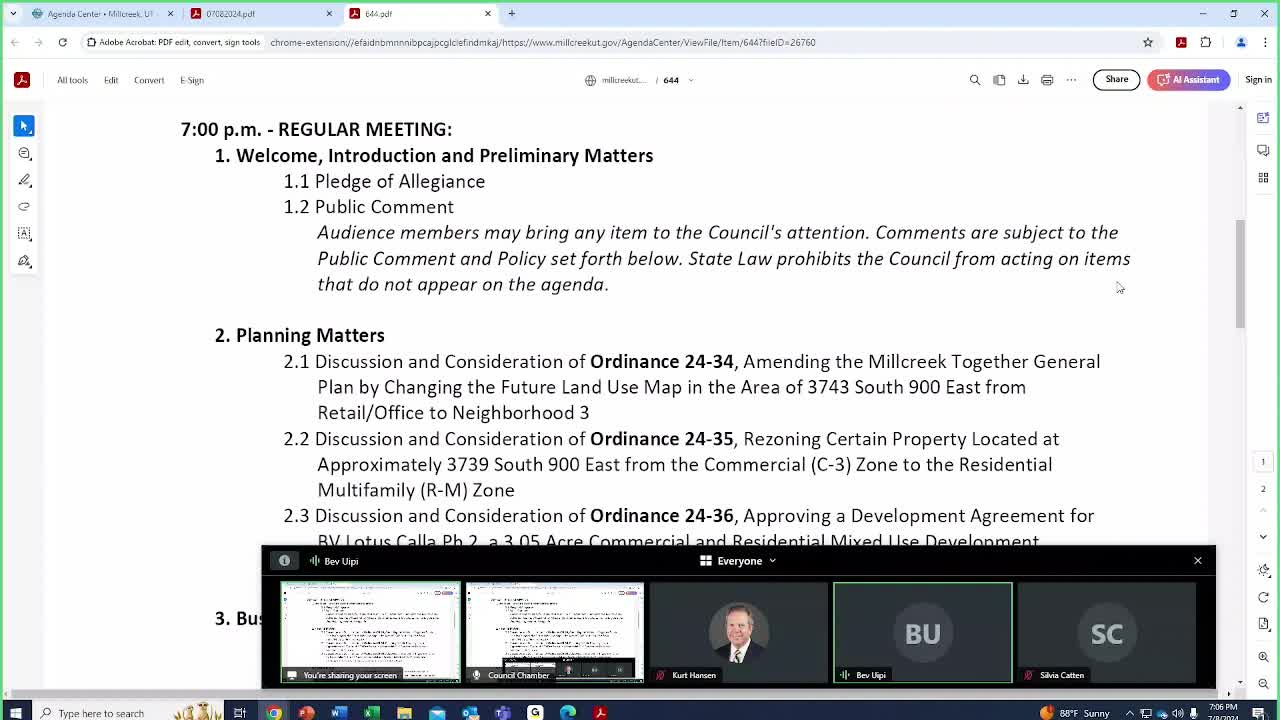The image size is (1280, 720).
Task: Click the print icon in Acrobat toolbar
Action: [1047, 80]
